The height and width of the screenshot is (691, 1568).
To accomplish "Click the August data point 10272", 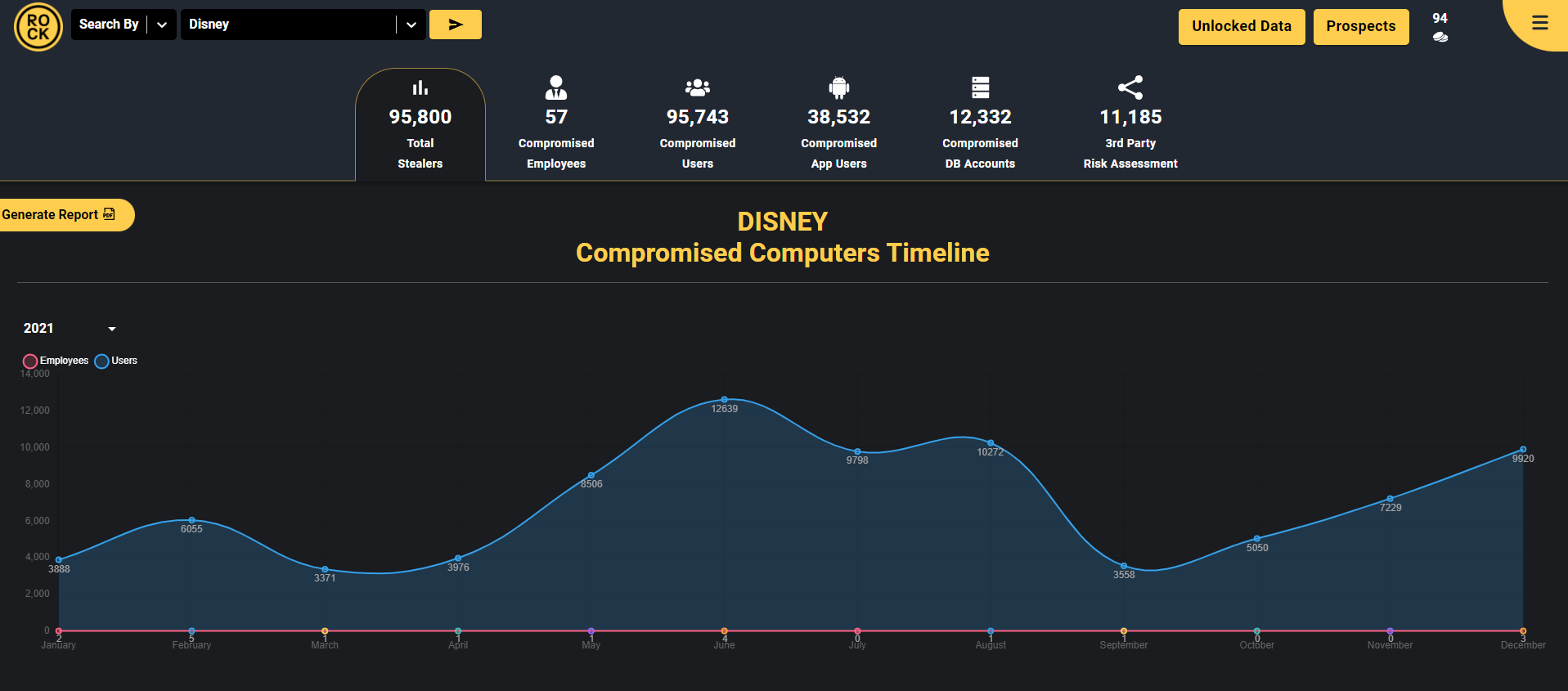I will tap(991, 443).
